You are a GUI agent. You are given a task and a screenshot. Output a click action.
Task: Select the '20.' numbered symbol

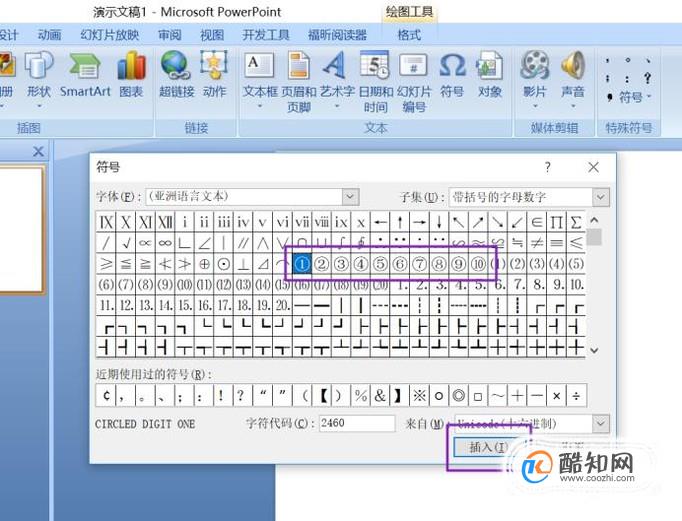point(282,305)
